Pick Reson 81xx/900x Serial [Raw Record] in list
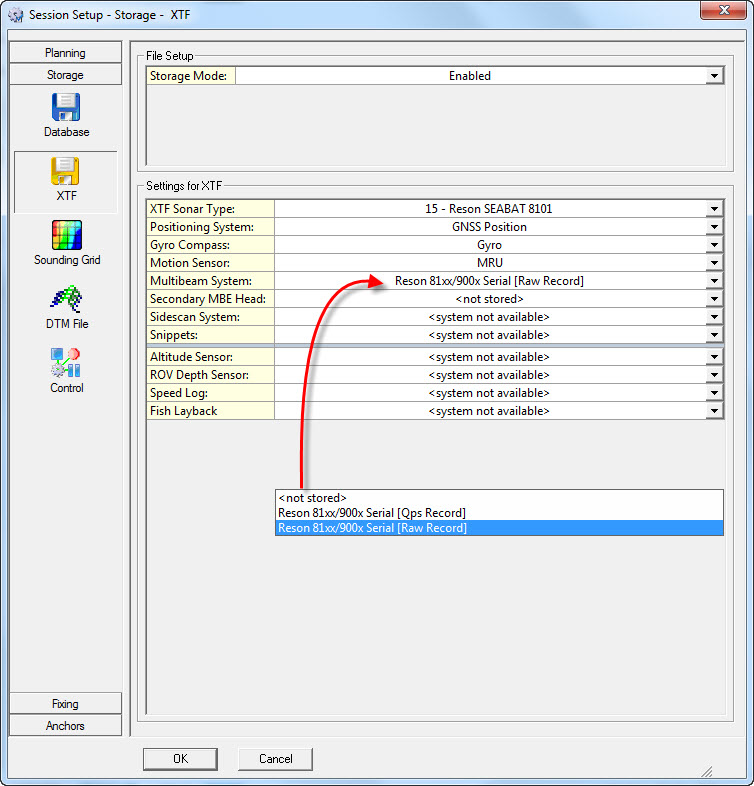Image resolution: width=754 pixels, height=786 pixels. click(372, 528)
